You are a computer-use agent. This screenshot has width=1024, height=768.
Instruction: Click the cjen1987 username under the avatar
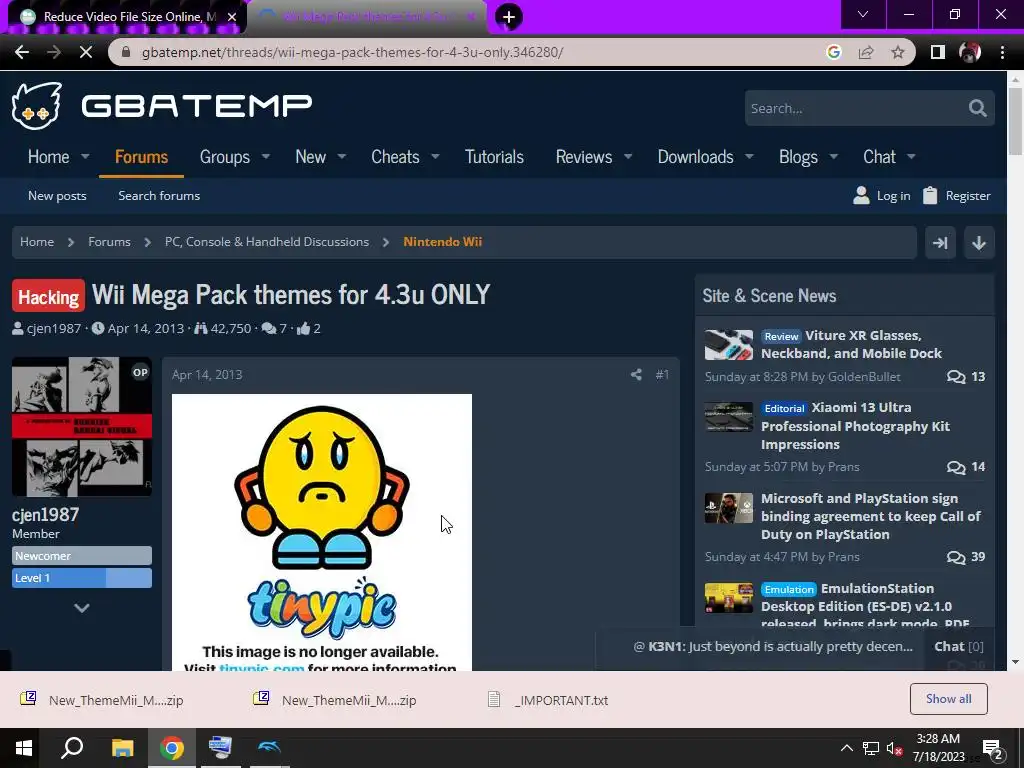45,515
